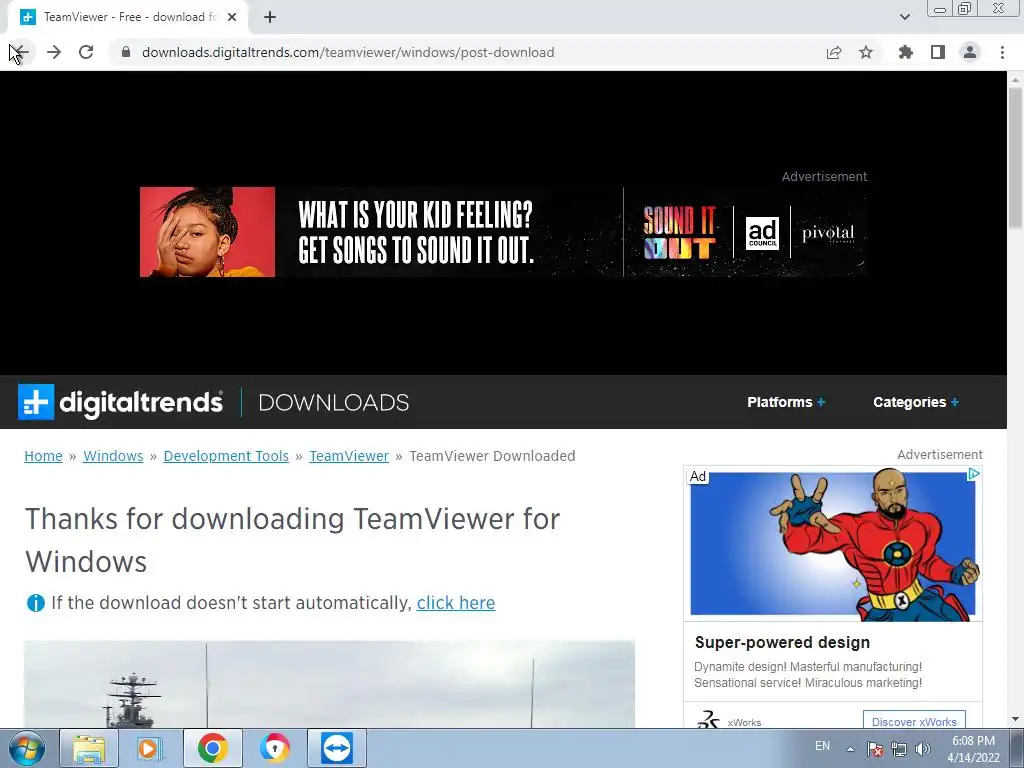1024x768 pixels.
Task: Click the Show desktop strip
Action: (x=1016, y=749)
